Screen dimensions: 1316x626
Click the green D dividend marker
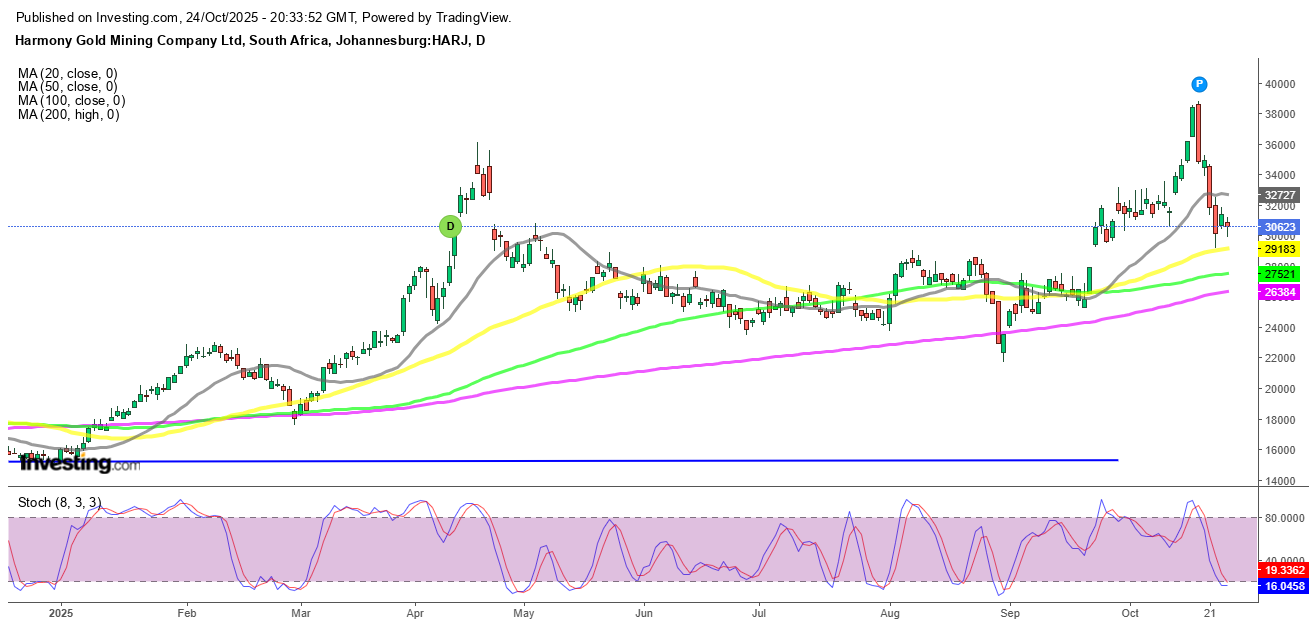pos(451,226)
